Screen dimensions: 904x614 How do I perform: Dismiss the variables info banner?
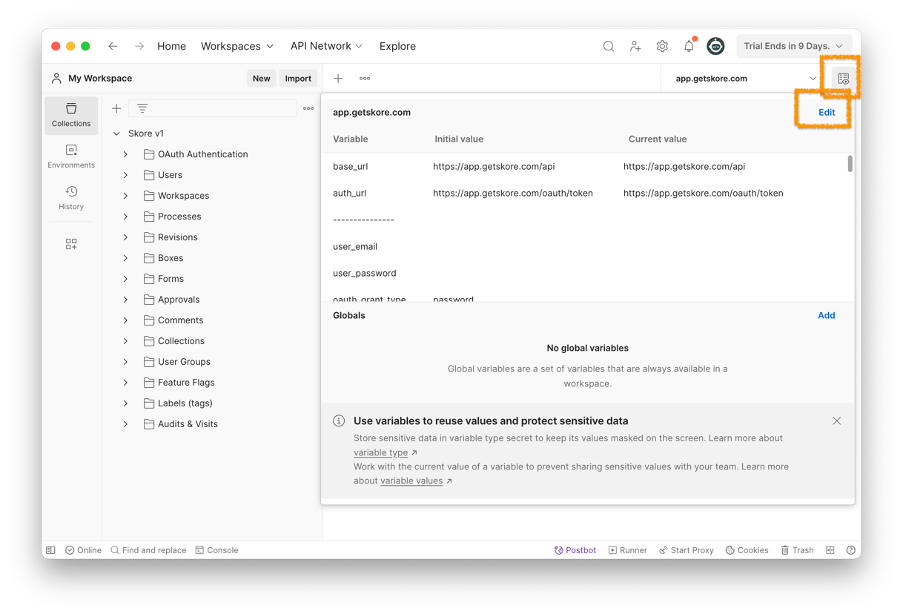837,421
